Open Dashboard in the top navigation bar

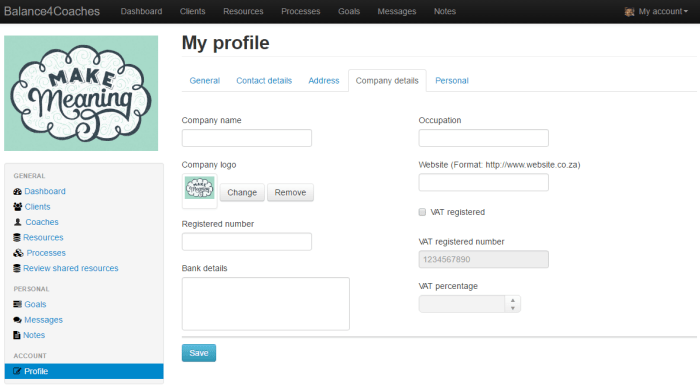tap(142, 12)
